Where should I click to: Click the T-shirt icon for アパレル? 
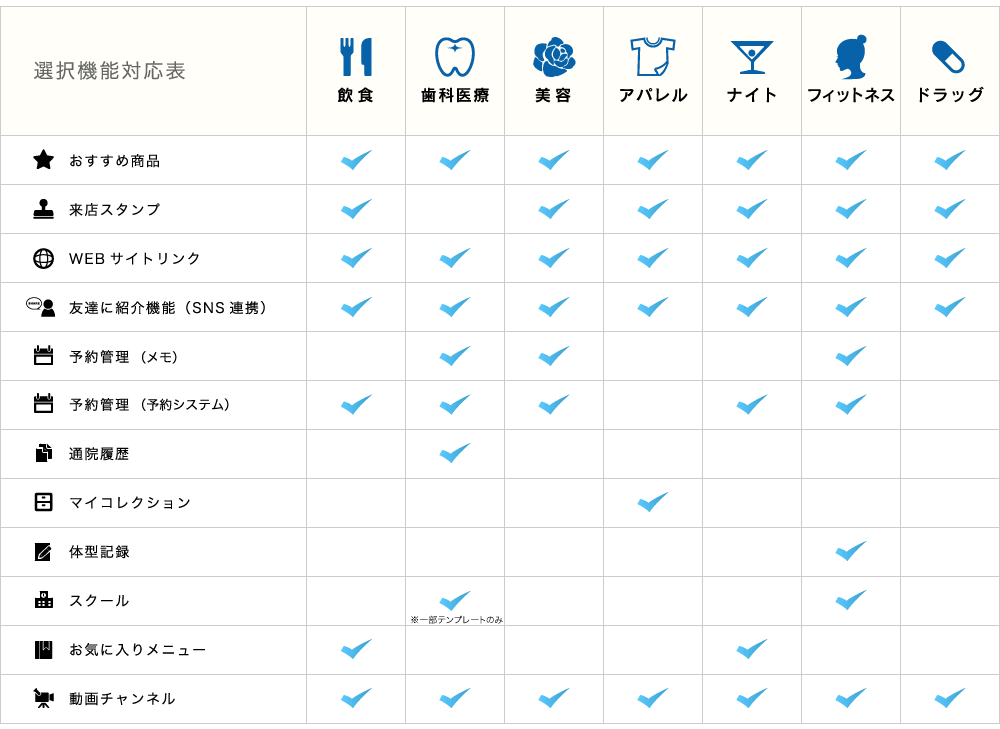(x=653, y=57)
